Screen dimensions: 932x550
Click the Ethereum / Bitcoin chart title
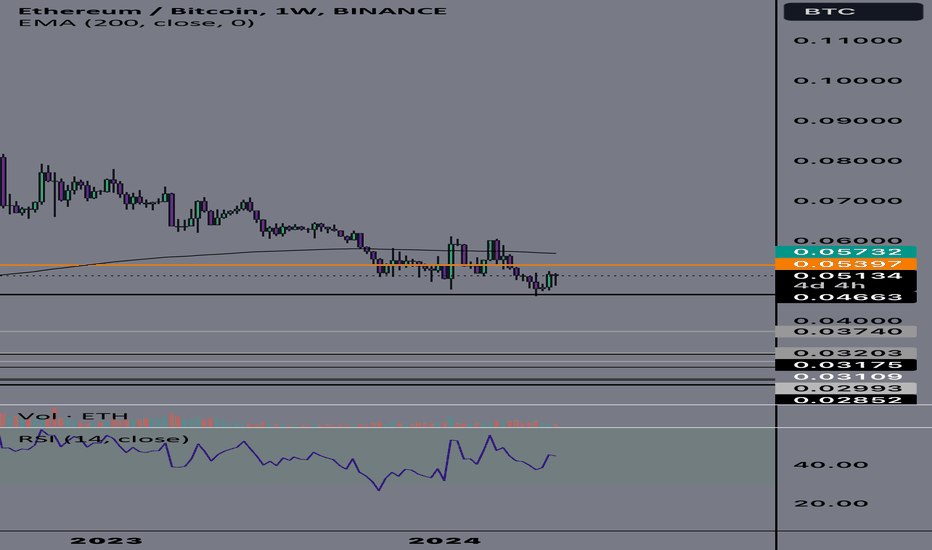click(x=232, y=11)
